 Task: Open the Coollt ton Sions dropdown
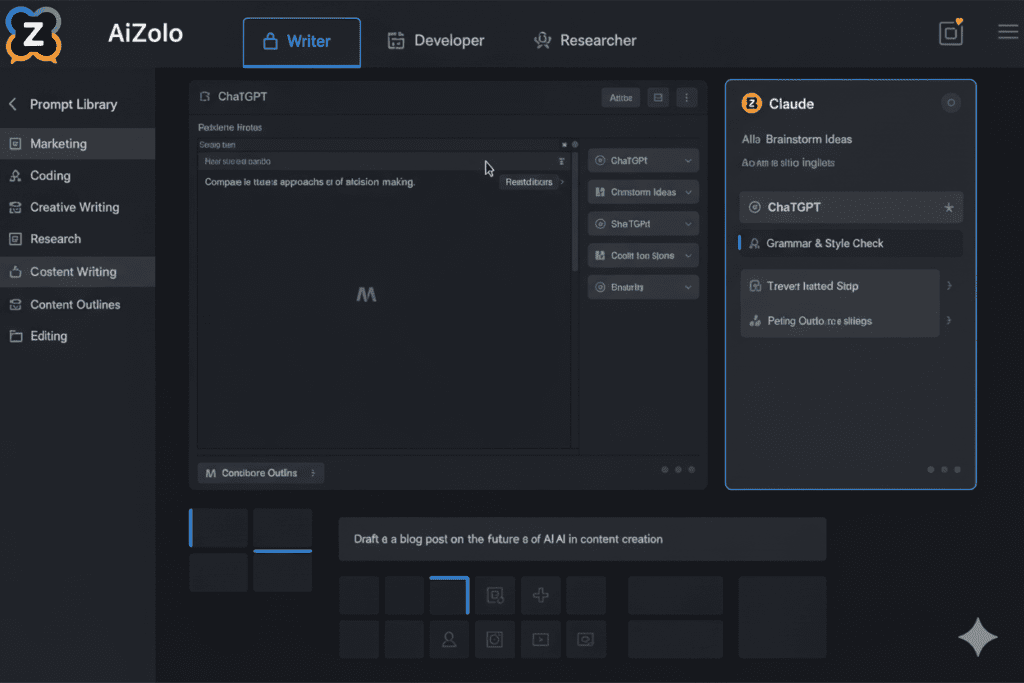pos(642,256)
